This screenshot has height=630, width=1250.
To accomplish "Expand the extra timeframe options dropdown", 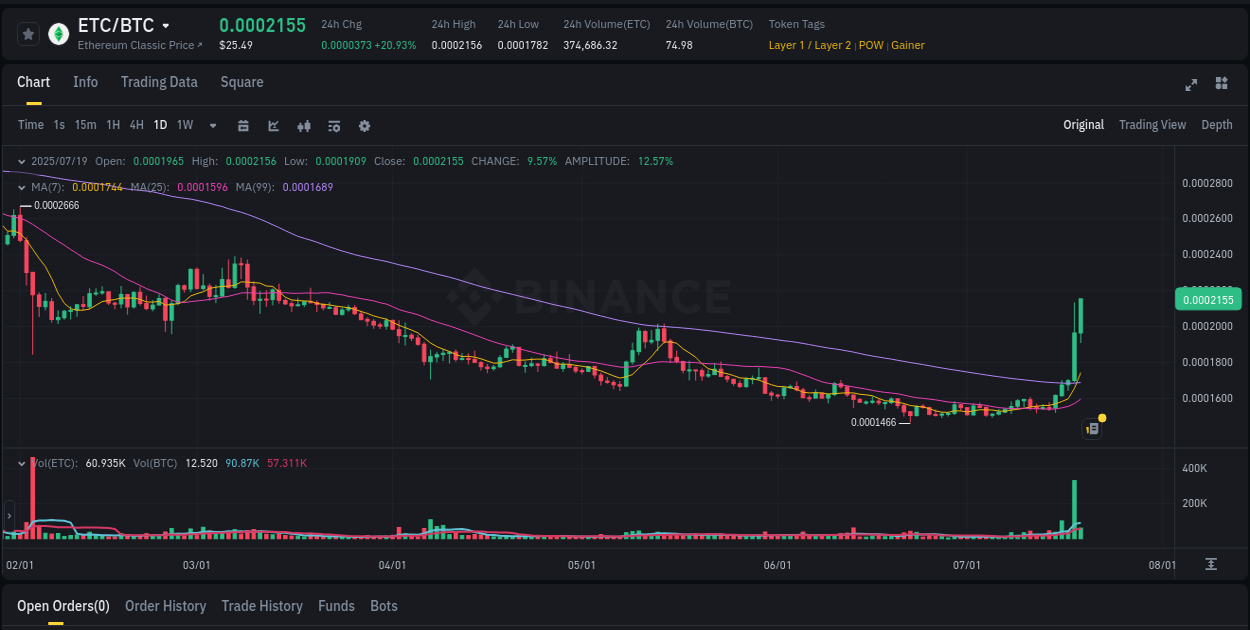I will point(212,125).
